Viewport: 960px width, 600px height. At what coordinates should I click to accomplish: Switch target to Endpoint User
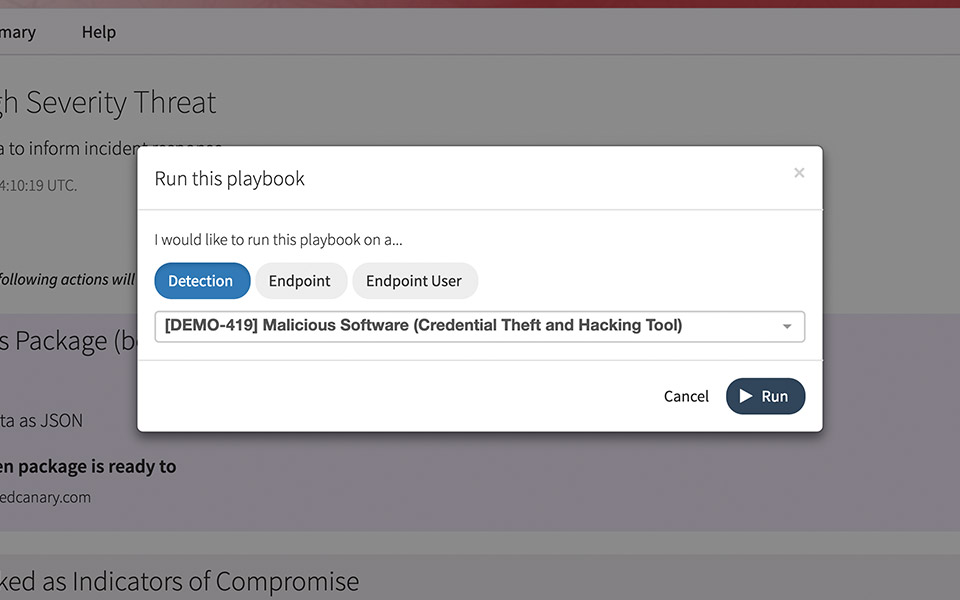(x=414, y=281)
